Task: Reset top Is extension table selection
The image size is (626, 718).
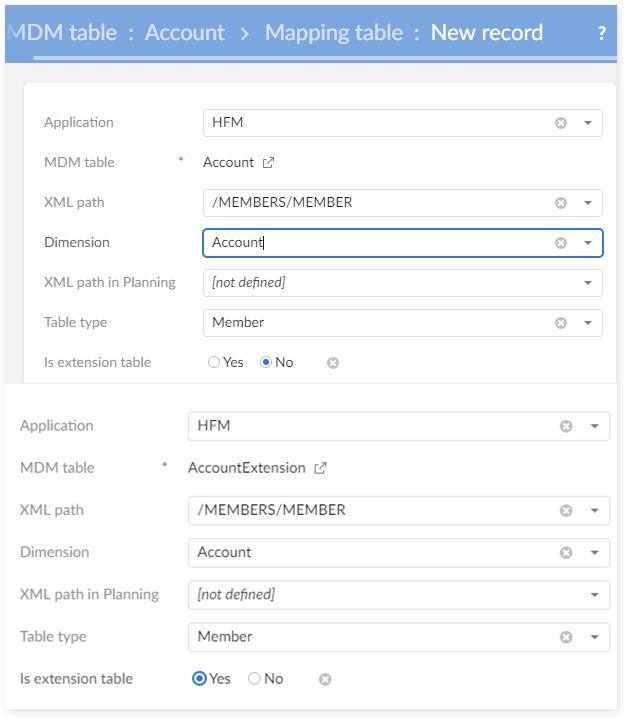Action: pyautogui.click(x=333, y=363)
